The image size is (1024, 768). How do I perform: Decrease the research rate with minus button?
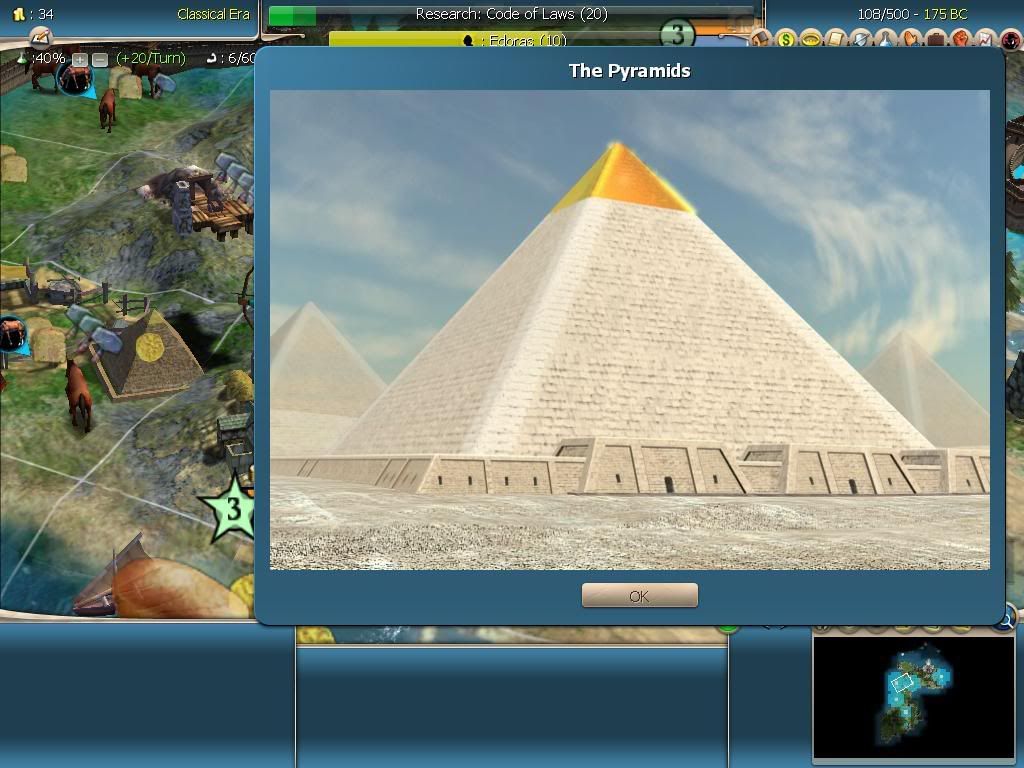pyautogui.click(x=99, y=59)
